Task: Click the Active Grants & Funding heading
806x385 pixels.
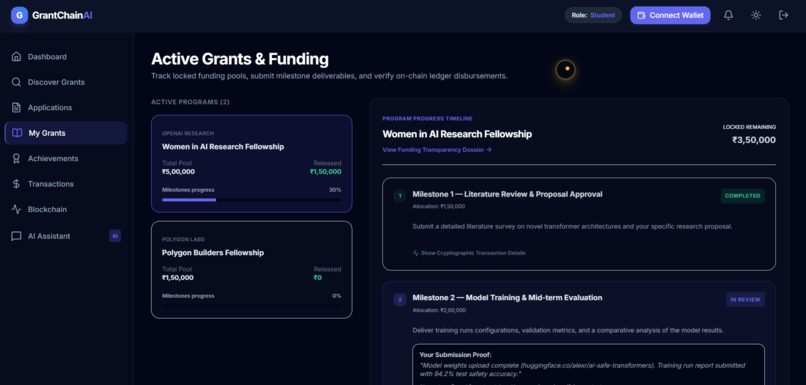Action: click(240, 59)
